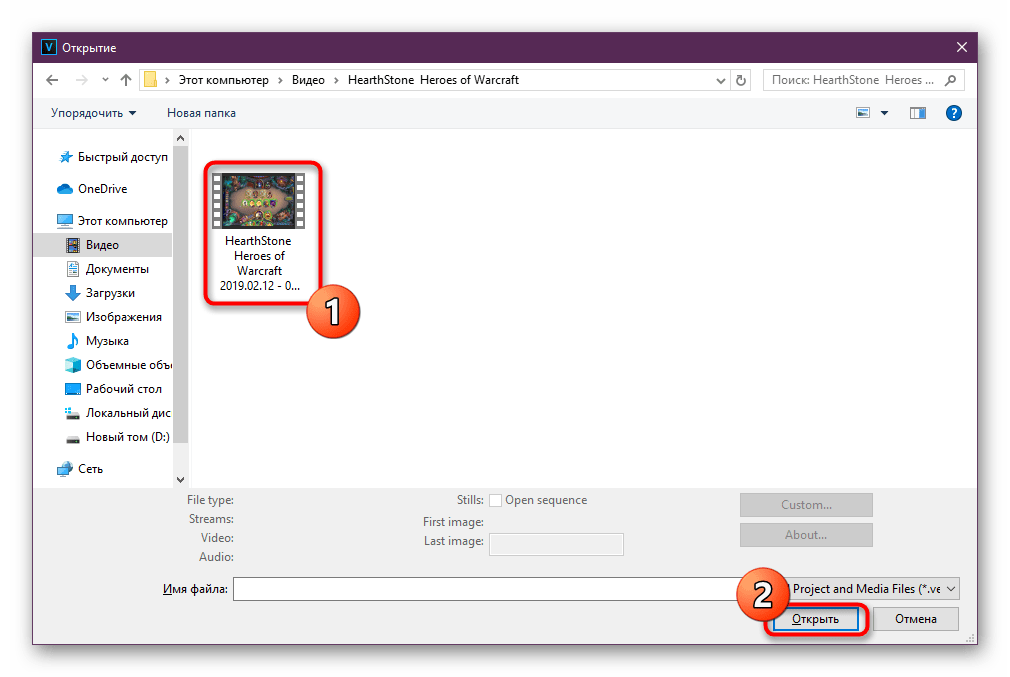Open 'Документы' folder in sidebar
The width and height of the screenshot is (1010, 677).
[x=108, y=269]
